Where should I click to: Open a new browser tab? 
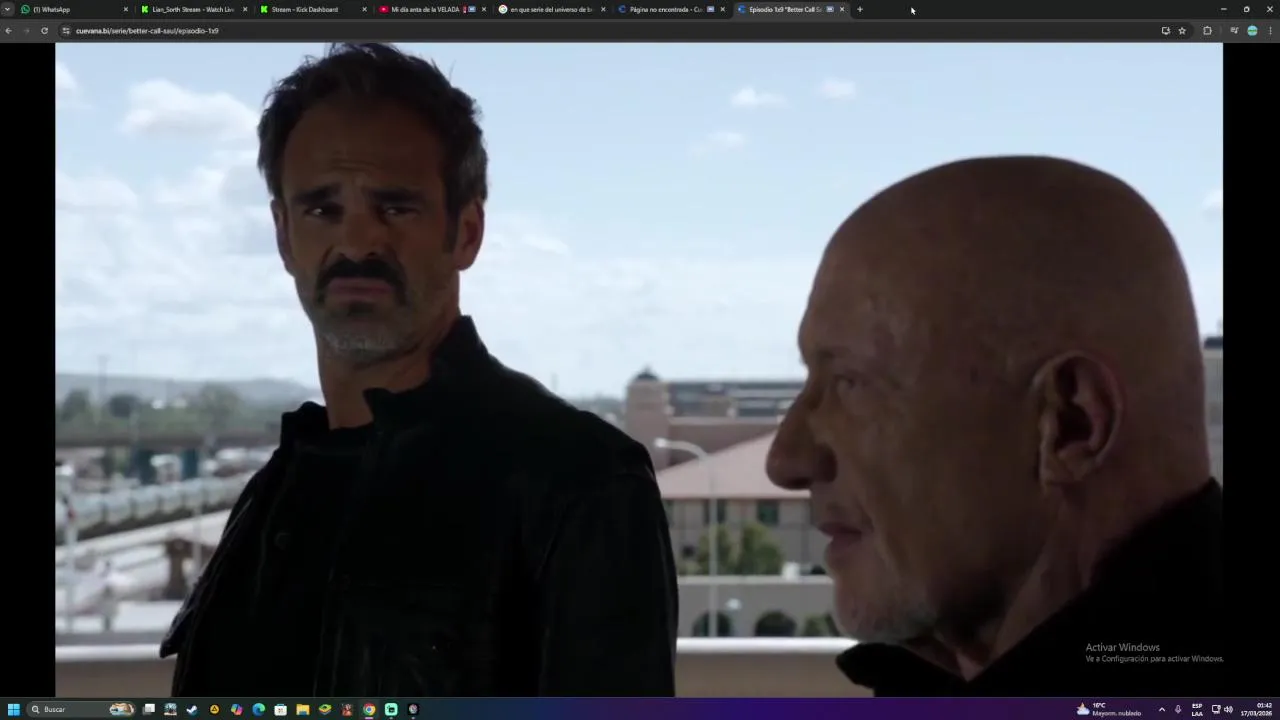point(860,9)
